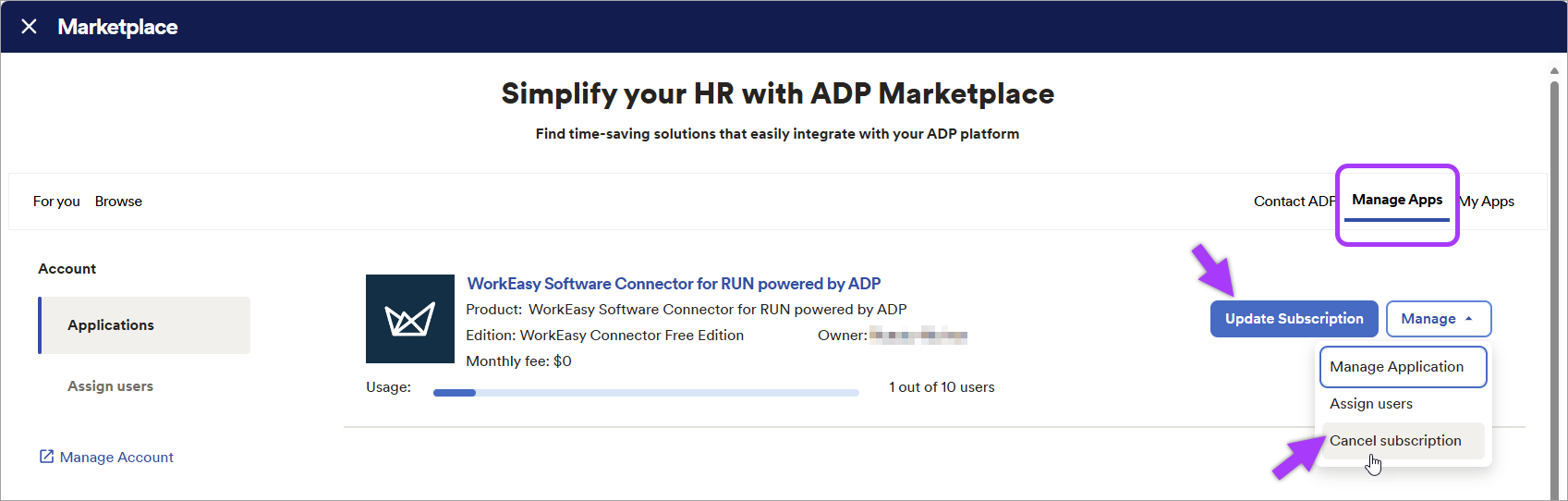The width and height of the screenshot is (1568, 501).
Task: Select Assign users in the sidebar
Action: pos(110,386)
